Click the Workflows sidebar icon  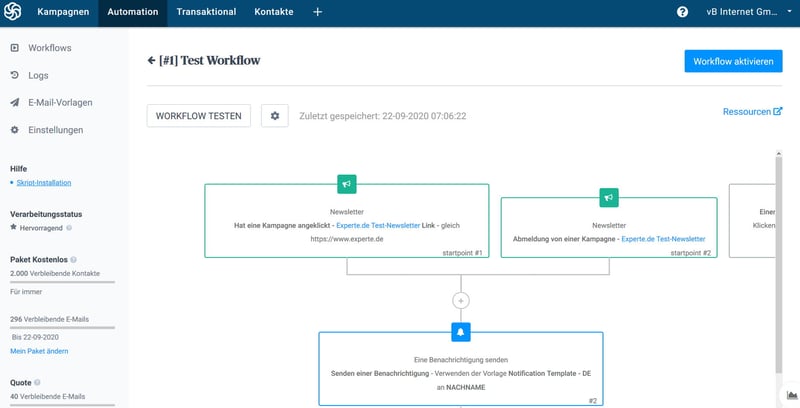pos(15,48)
